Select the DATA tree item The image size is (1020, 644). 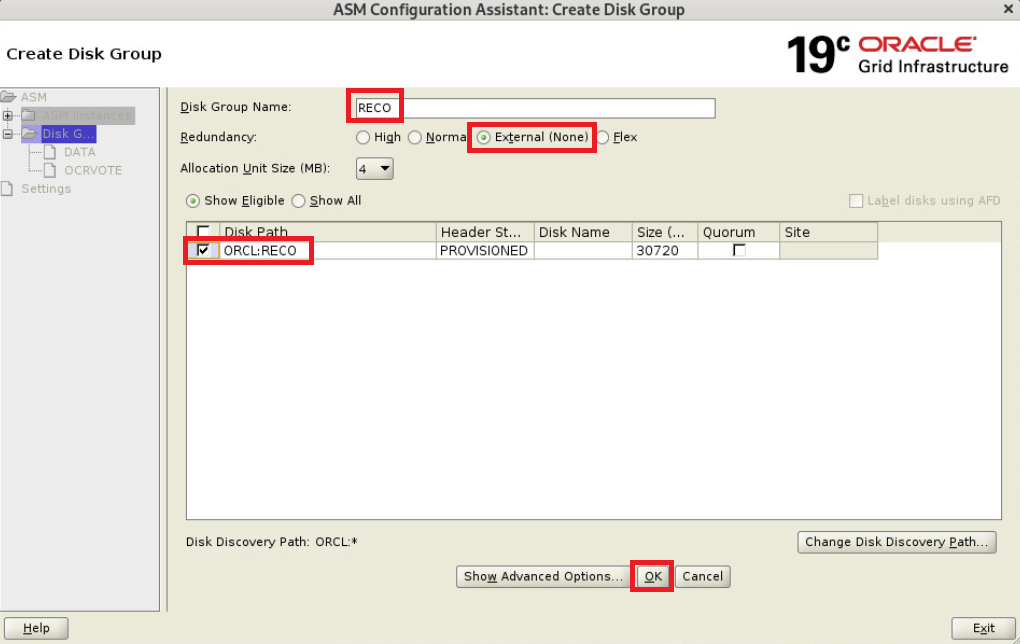79,152
